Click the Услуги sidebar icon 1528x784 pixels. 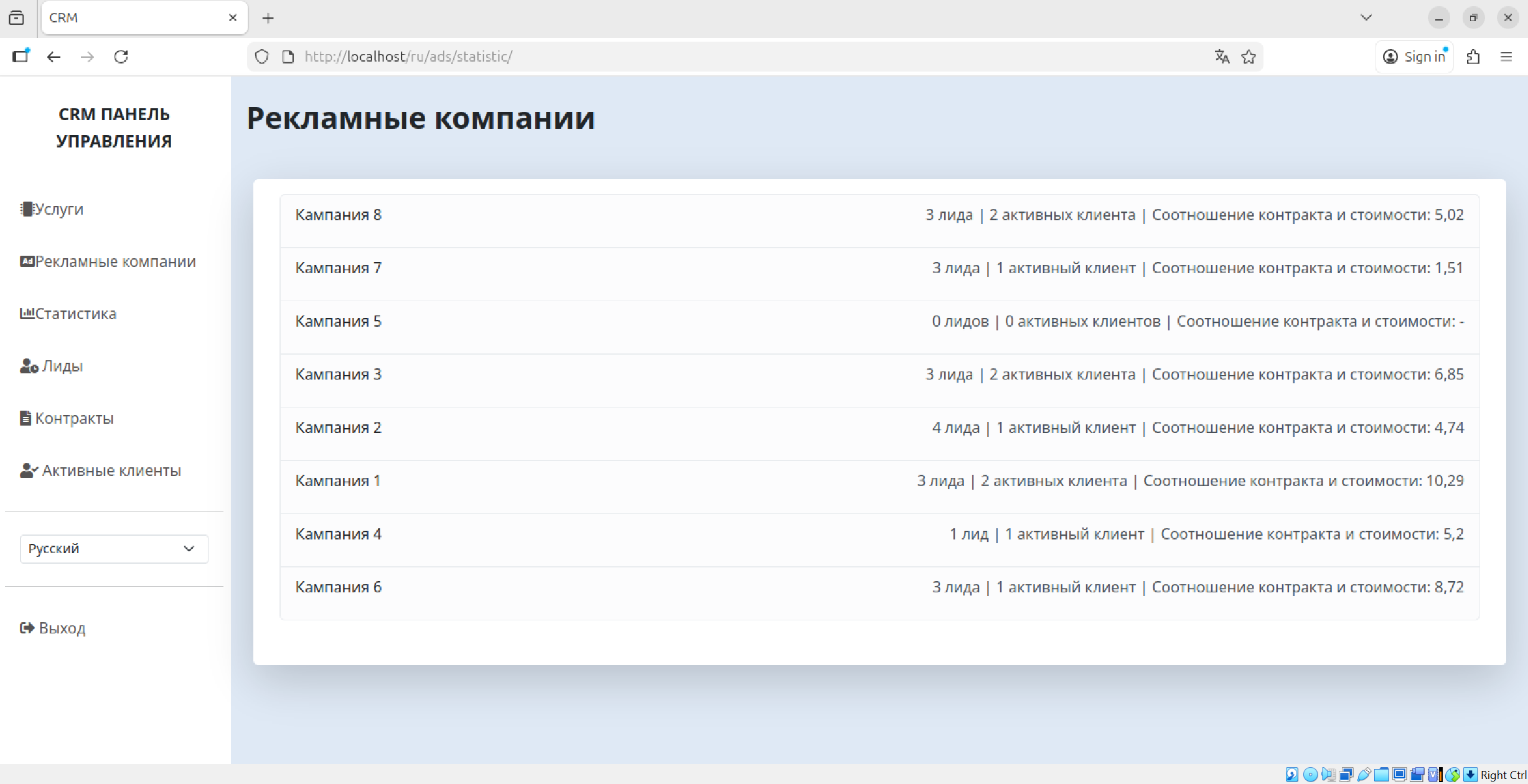point(27,209)
